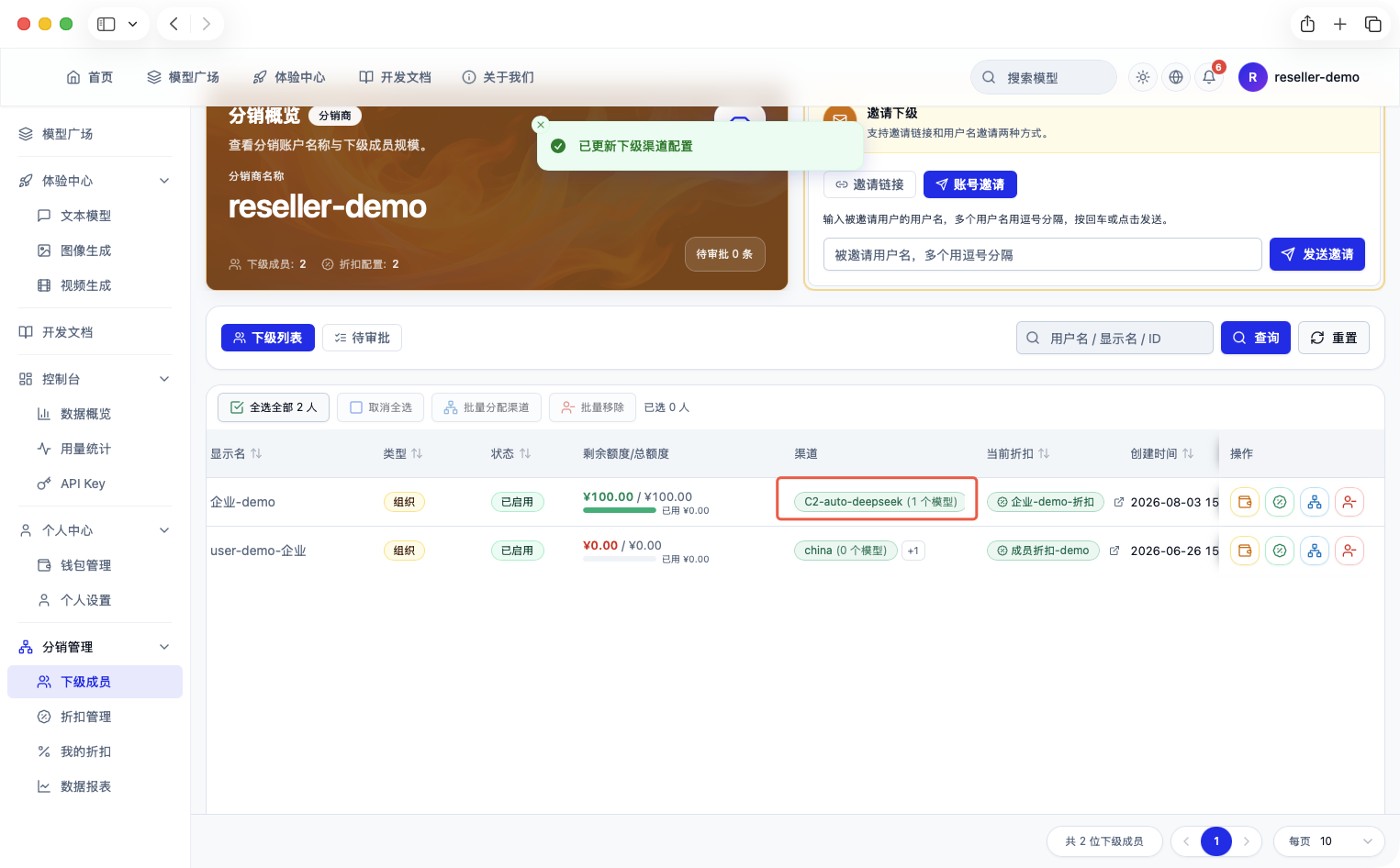Open 数据报表 in sidebar
Viewport: 1400px width, 868px height.
click(x=95, y=786)
